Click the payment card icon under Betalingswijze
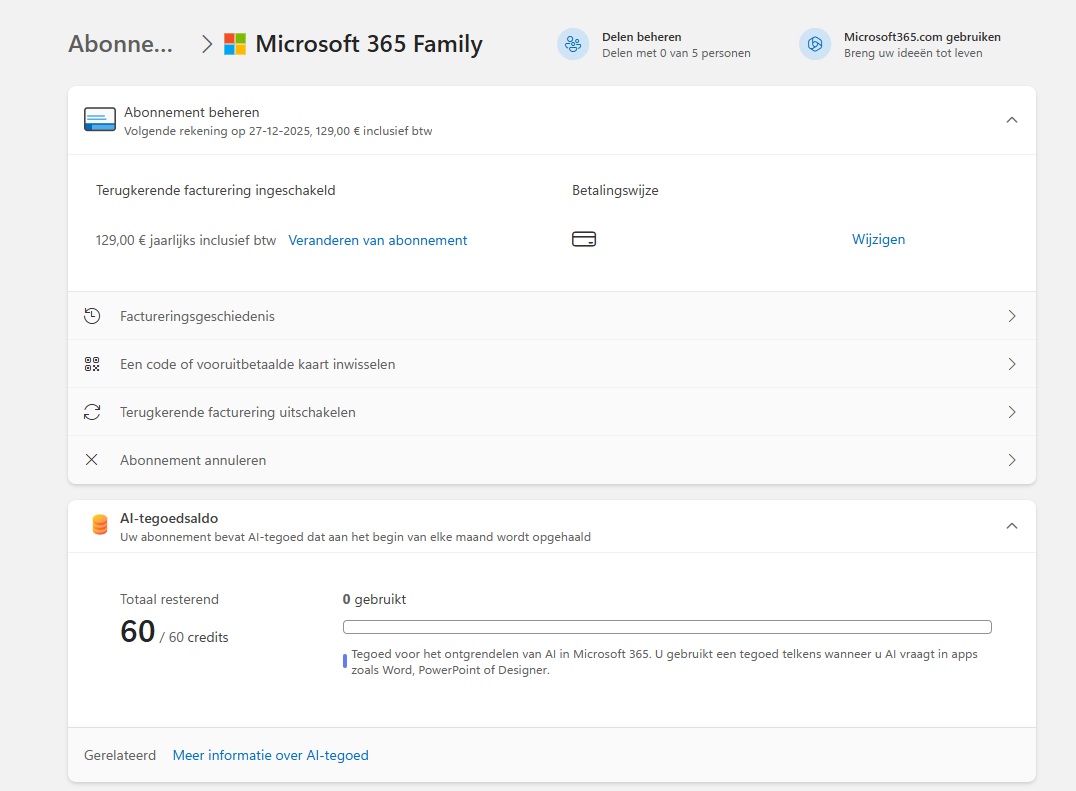1076x791 pixels. coord(584,239)
